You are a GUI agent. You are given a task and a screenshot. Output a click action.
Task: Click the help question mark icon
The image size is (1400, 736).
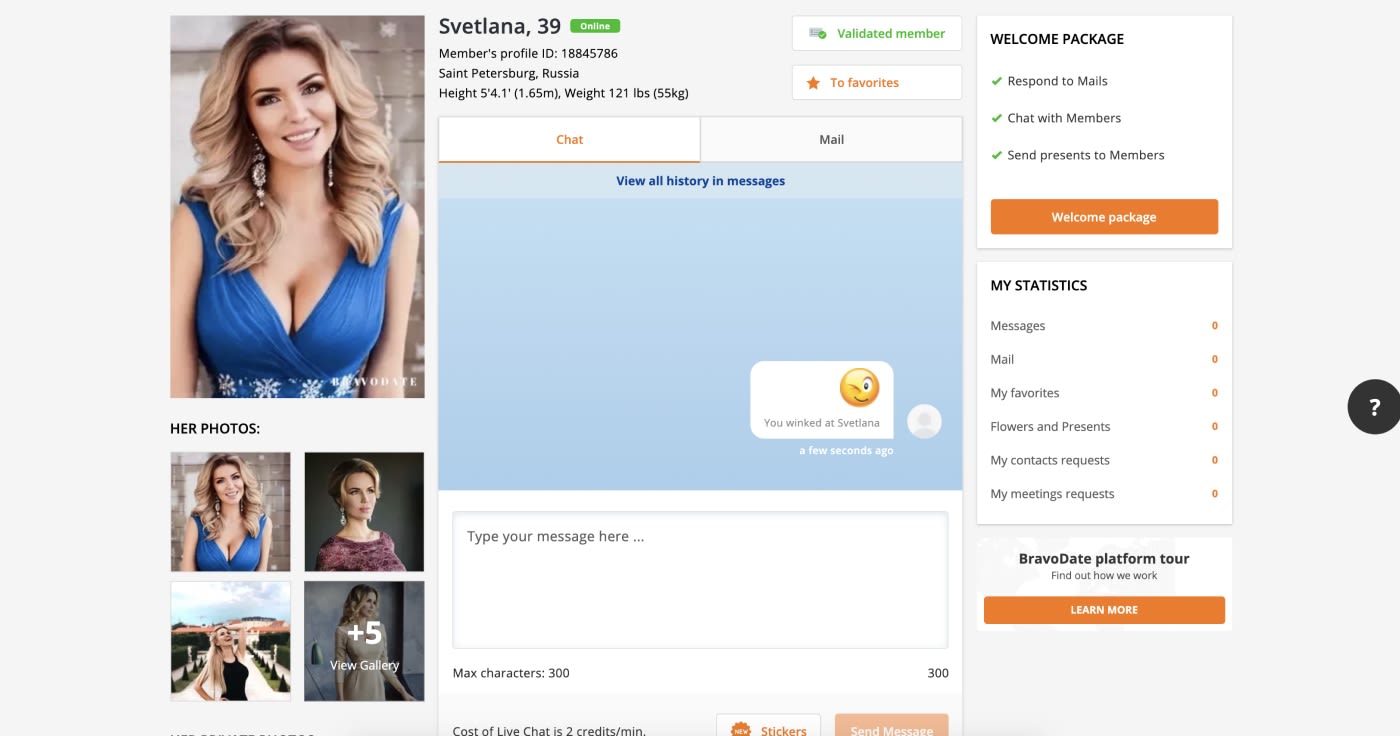click(1374, 406)
